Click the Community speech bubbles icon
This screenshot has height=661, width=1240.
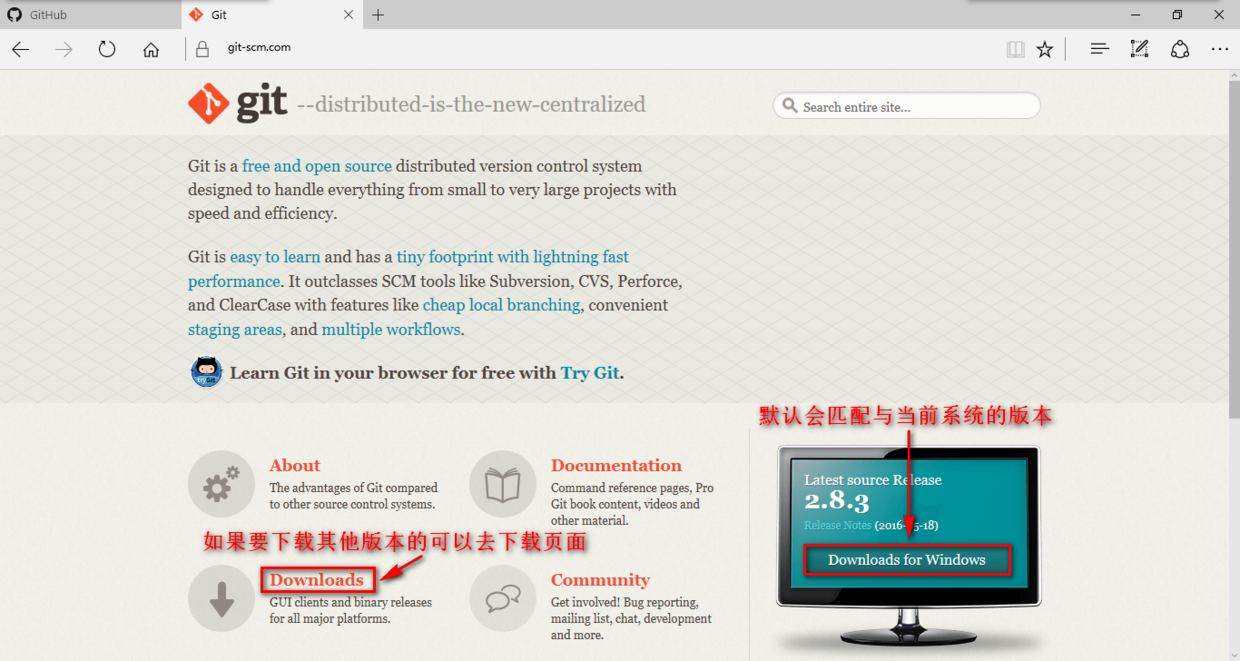pyautogui.click(x=503, y=598)
